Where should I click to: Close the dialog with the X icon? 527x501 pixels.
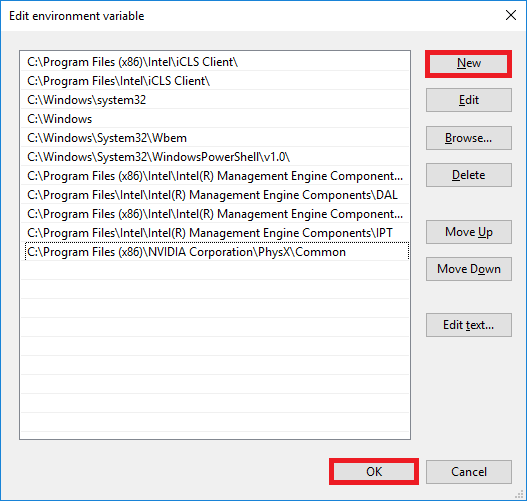(511, 15)
